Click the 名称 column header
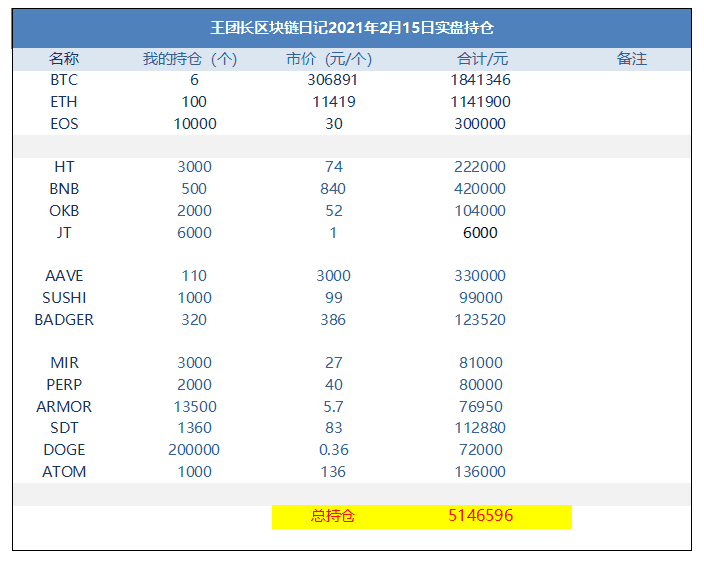 coord(64,59)
